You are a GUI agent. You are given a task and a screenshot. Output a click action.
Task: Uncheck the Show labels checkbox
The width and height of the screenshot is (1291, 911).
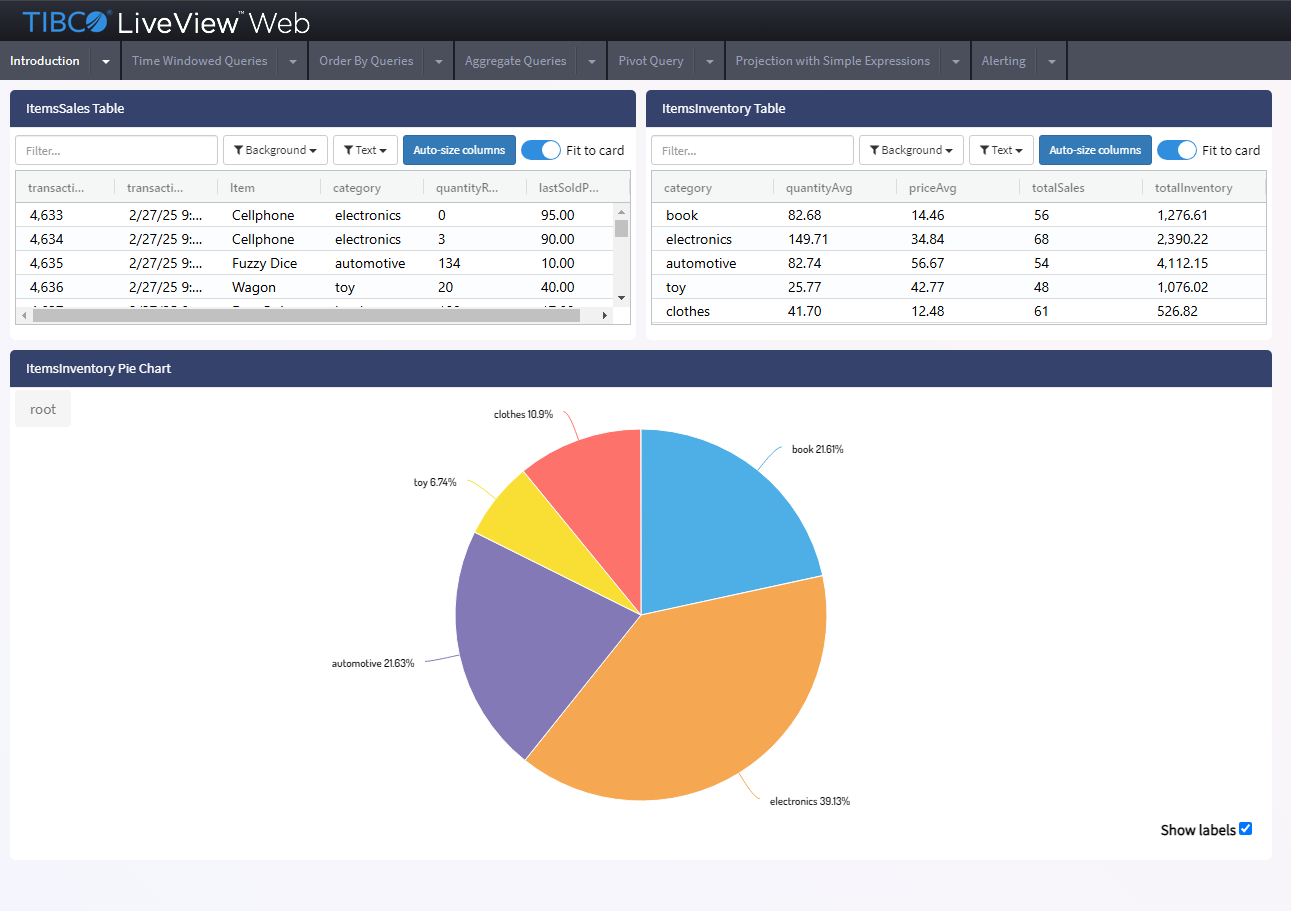[x=1245, y=829]
